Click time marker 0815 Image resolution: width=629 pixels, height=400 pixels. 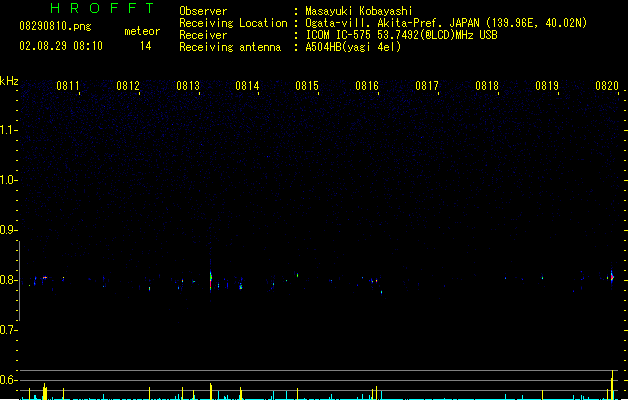pos(307,86)
